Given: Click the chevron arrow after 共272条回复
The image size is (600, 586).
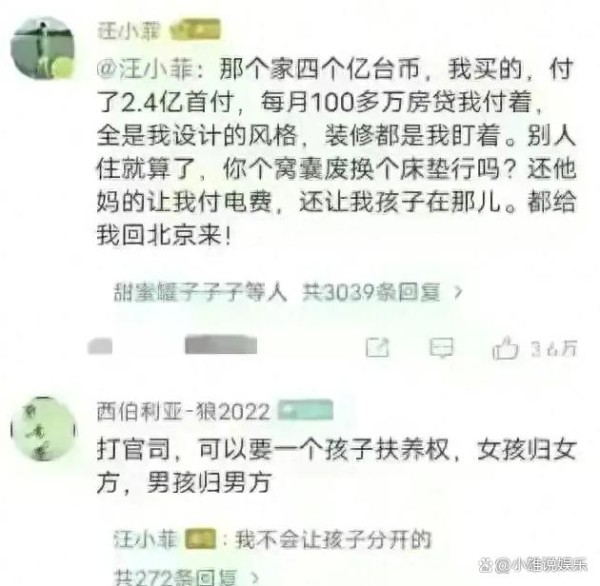Looking at the screenshot, I should (x=256, y=577).
